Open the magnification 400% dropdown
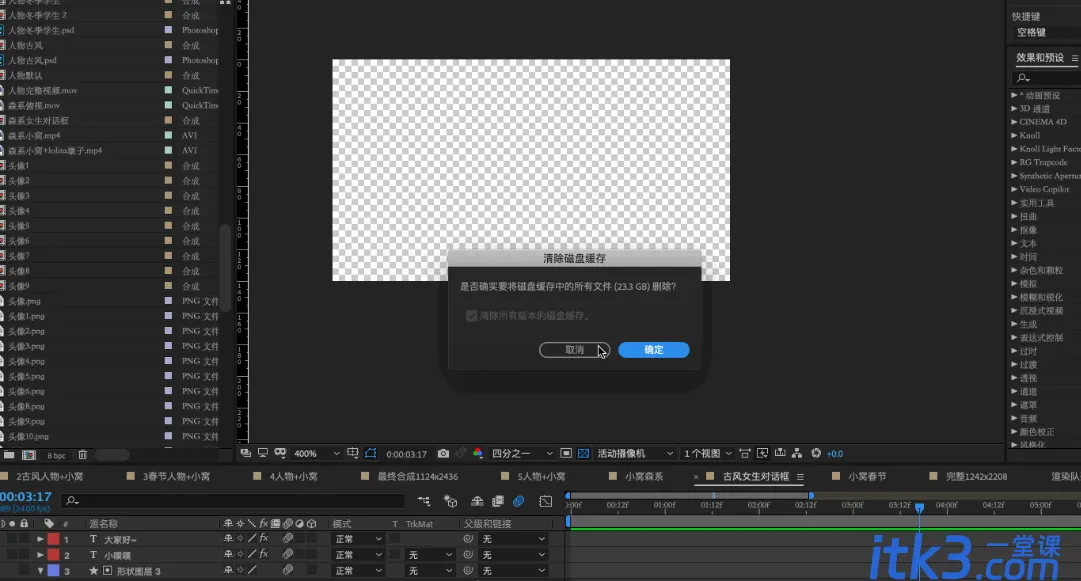1081x581 pixels. tap(316, 453)
